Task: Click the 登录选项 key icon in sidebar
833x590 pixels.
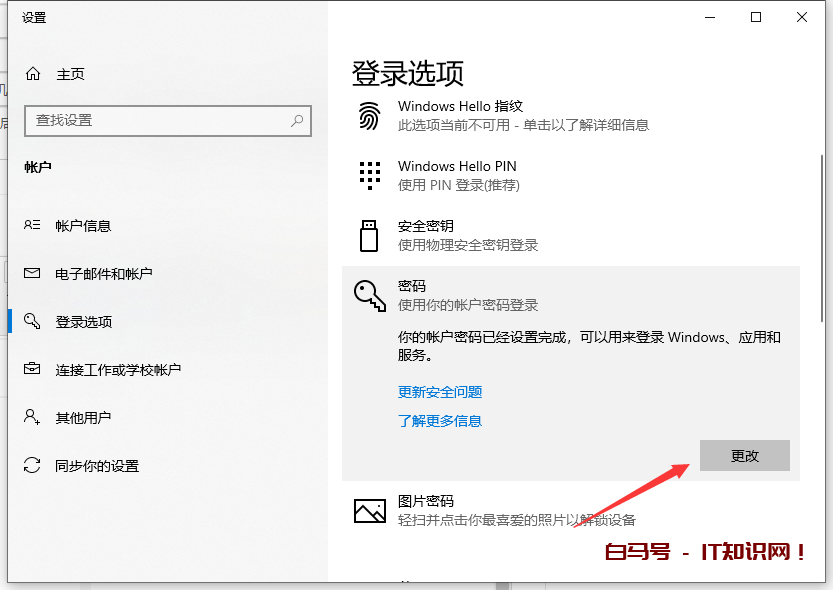Action: 32,321
